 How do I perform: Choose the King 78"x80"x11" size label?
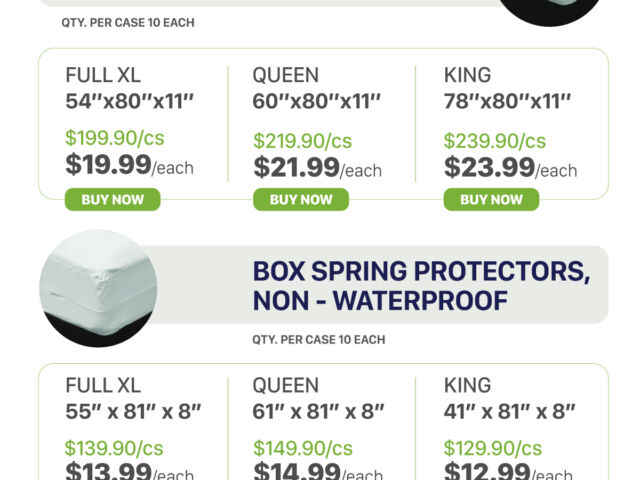(x=507, y=88)
